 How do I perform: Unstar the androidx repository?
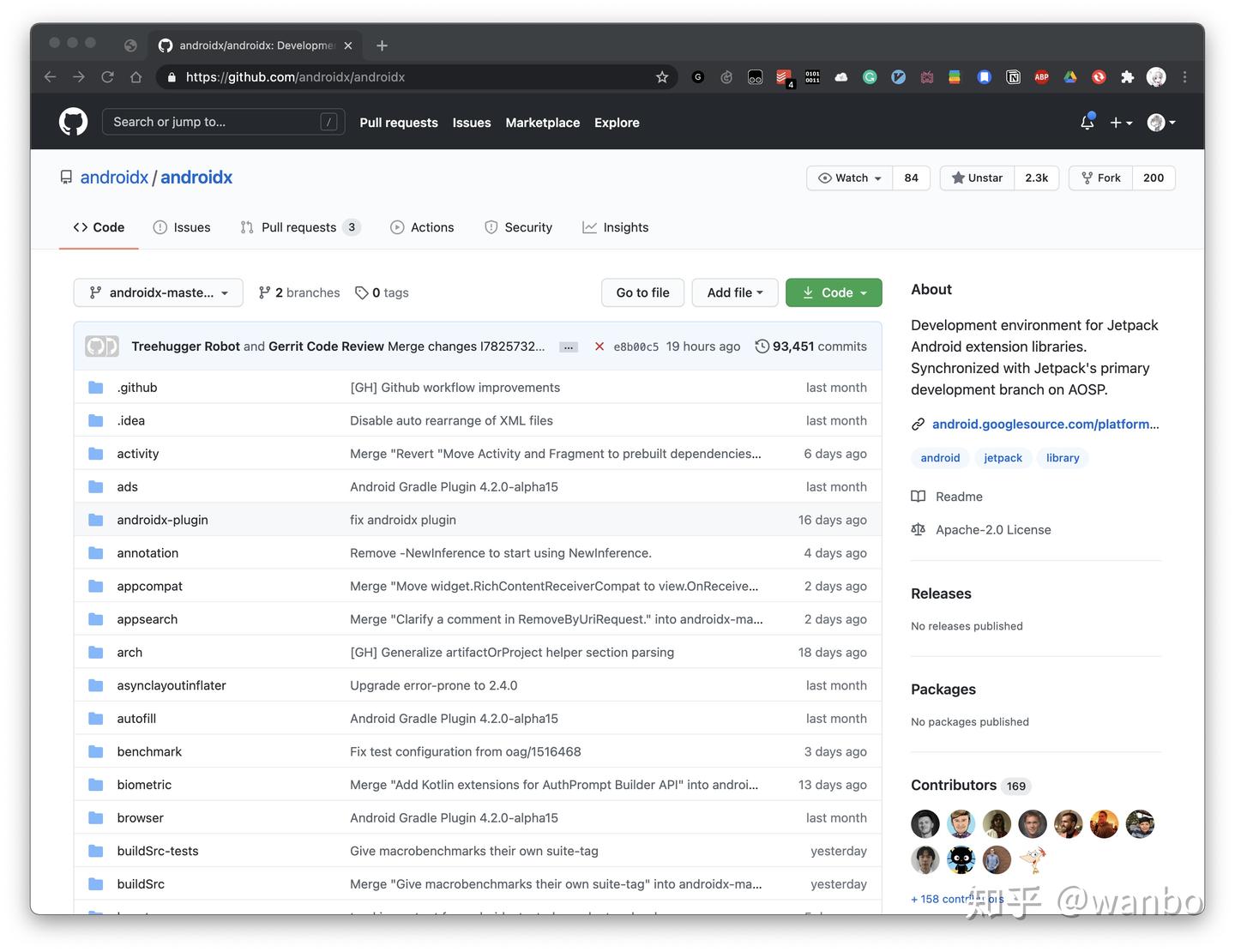pos(977,178)
